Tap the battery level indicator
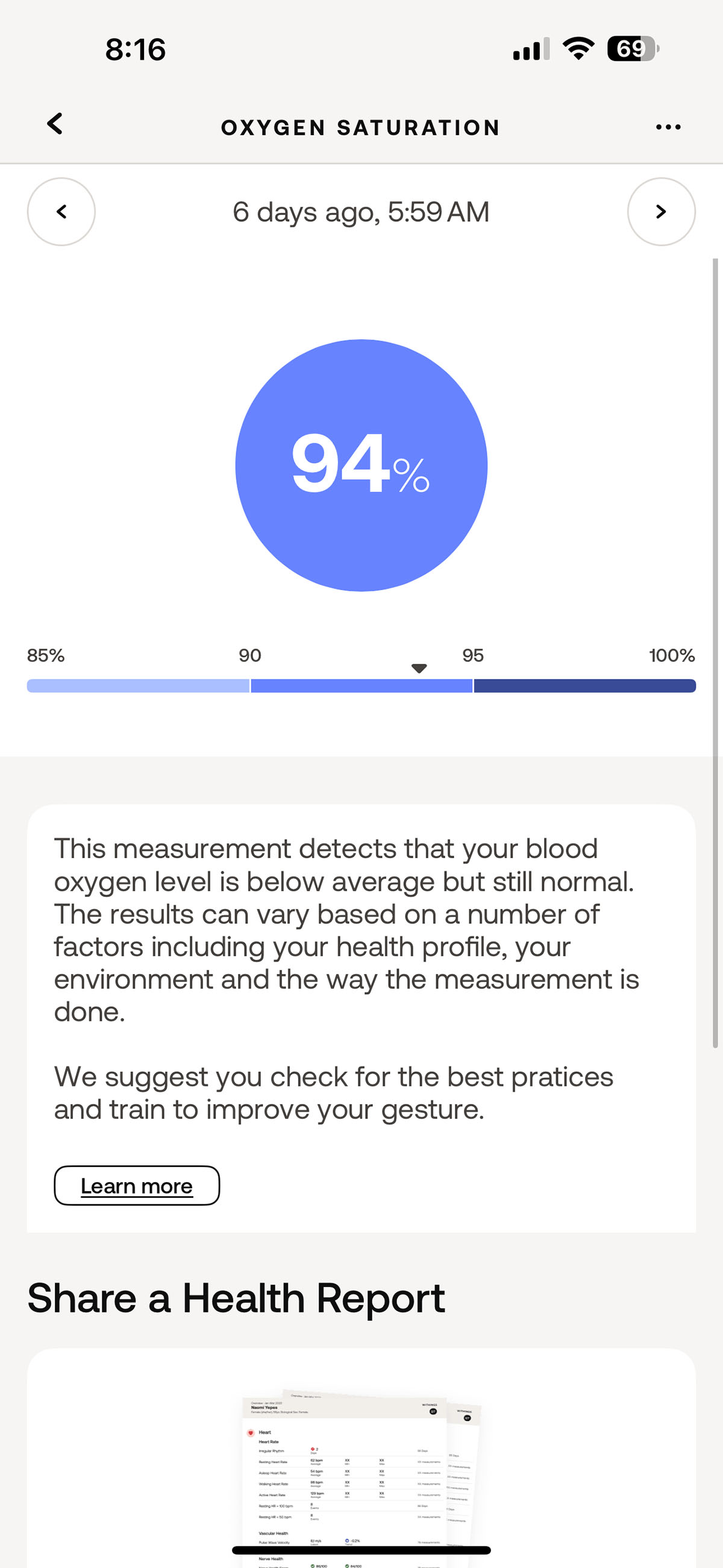 [633, 49]
